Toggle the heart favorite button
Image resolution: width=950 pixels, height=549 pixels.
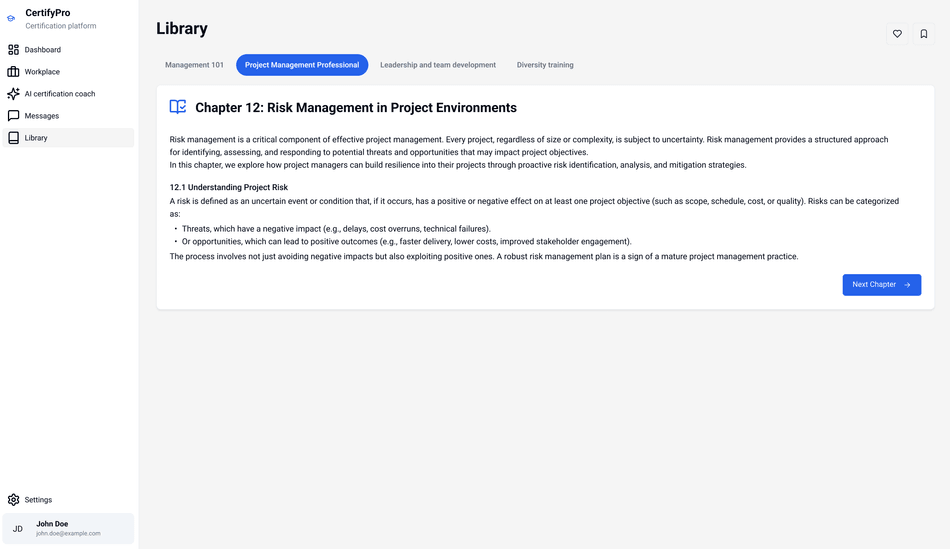[x=897, y=34]
